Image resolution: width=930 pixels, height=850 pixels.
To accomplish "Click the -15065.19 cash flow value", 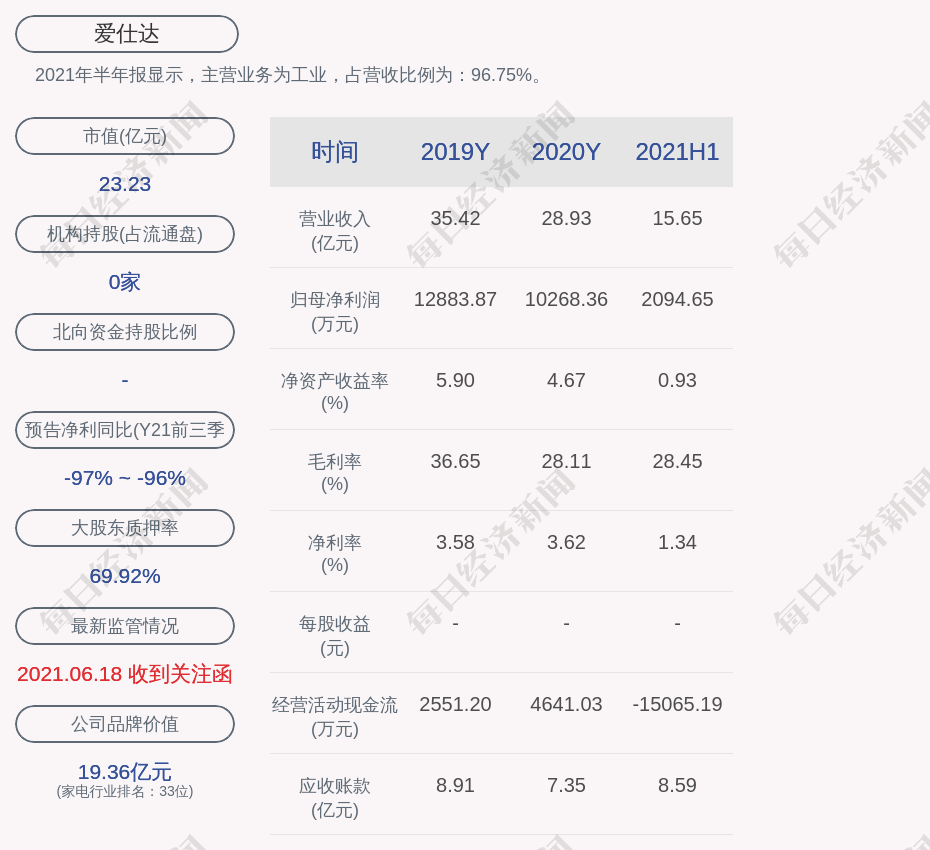I will 677,704.
